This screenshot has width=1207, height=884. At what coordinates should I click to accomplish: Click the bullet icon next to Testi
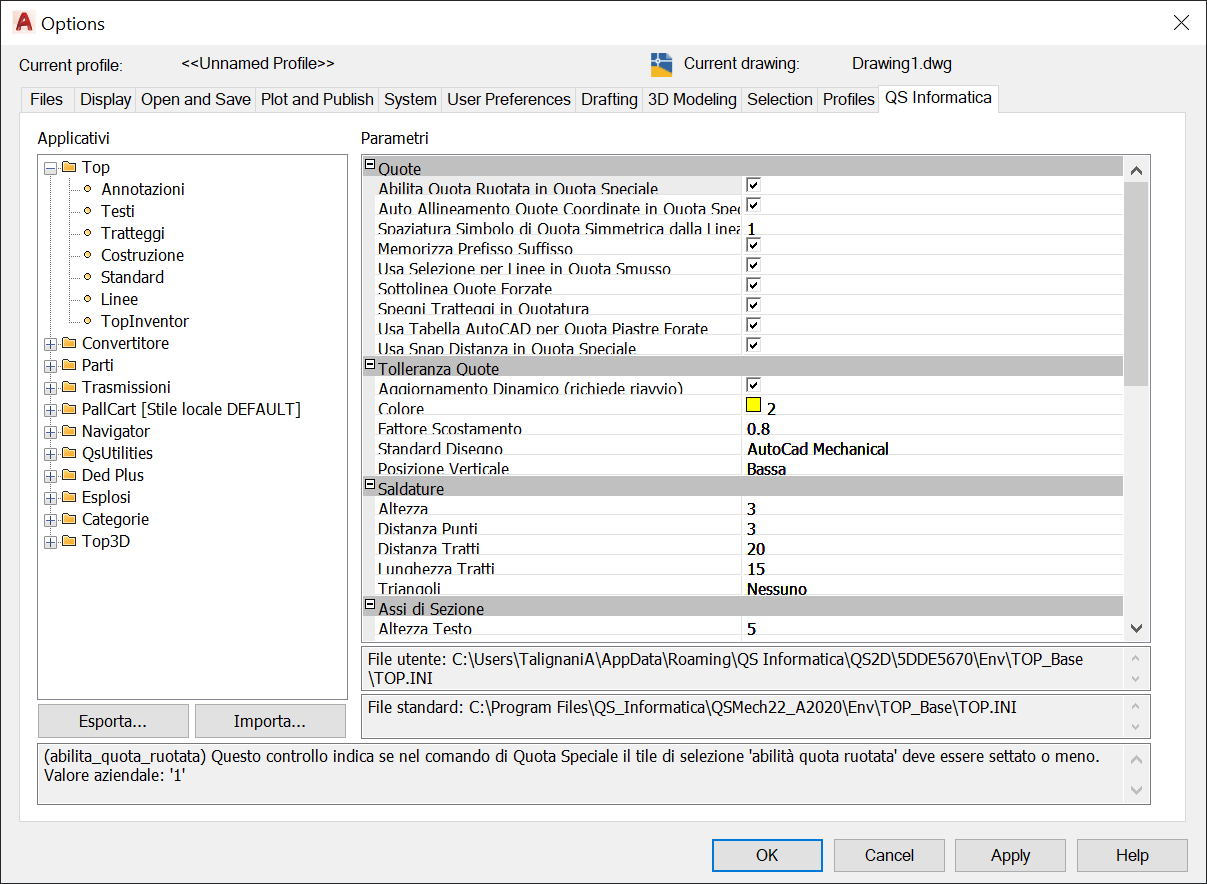[87, 211]
